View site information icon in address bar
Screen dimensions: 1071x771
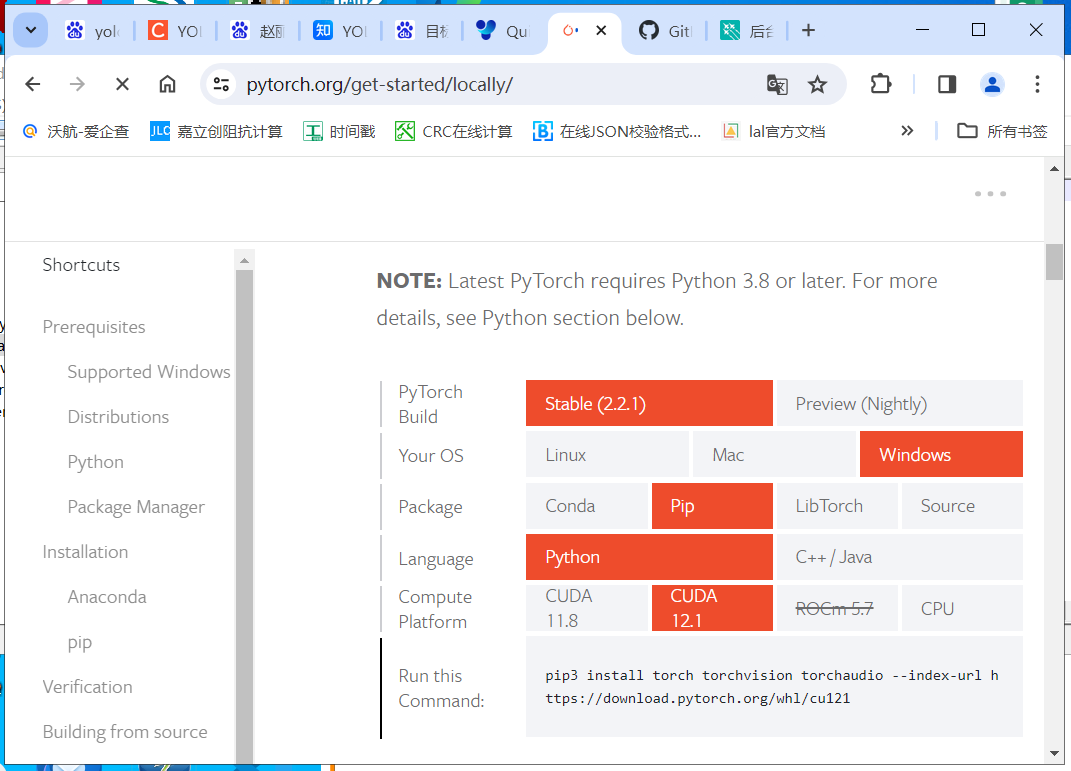tap(221, 85)
